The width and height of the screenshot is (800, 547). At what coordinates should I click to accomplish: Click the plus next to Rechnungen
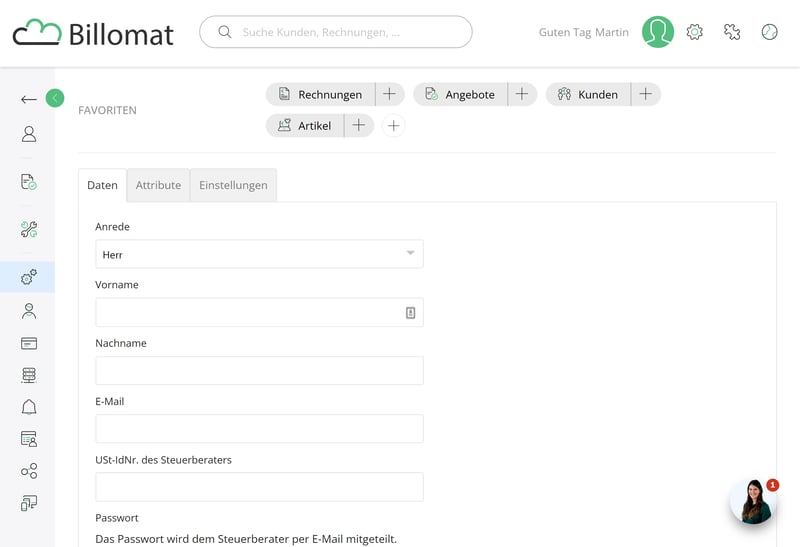[389, 94]
